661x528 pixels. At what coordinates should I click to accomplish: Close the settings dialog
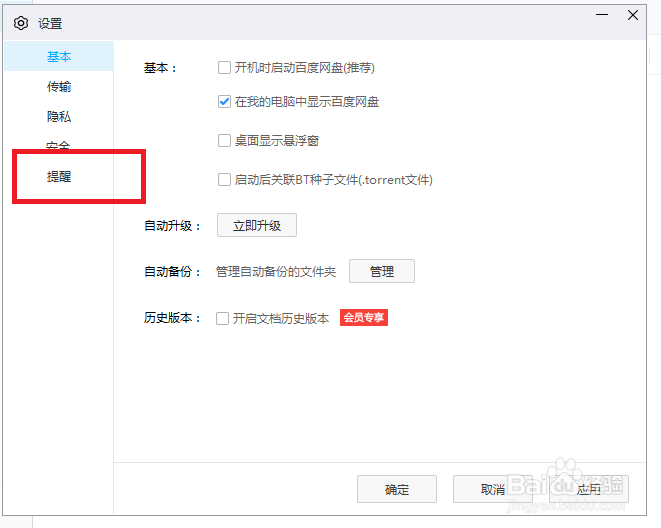(x=632, y=15)
